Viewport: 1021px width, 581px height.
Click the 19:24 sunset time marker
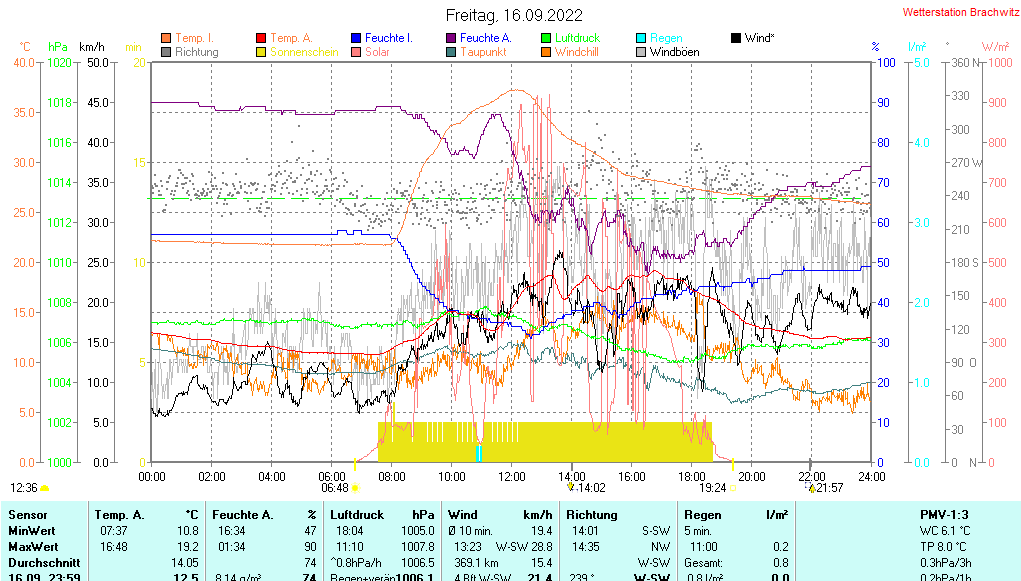coord(712,488)
